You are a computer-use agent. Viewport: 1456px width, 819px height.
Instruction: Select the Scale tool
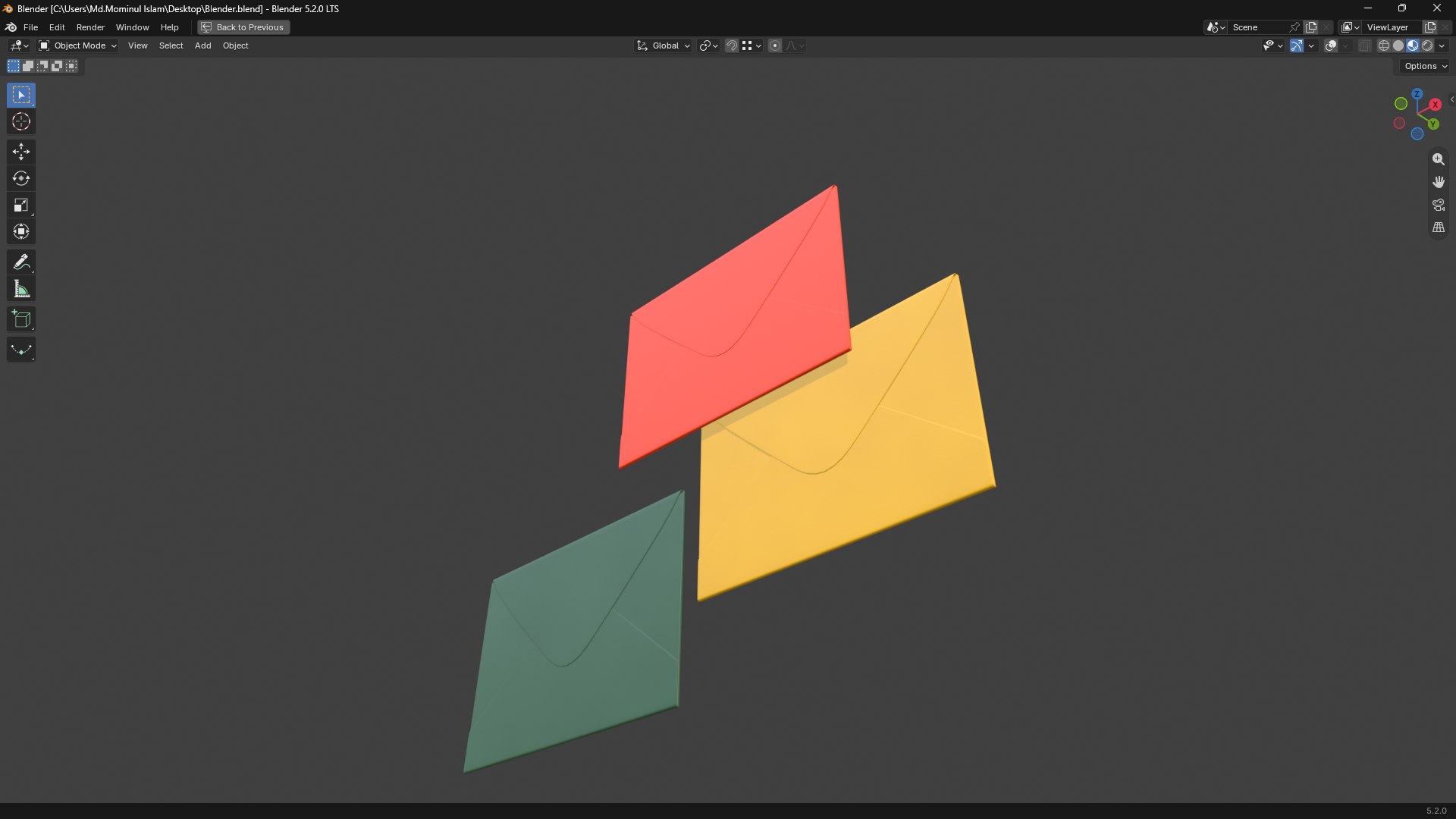21,206
